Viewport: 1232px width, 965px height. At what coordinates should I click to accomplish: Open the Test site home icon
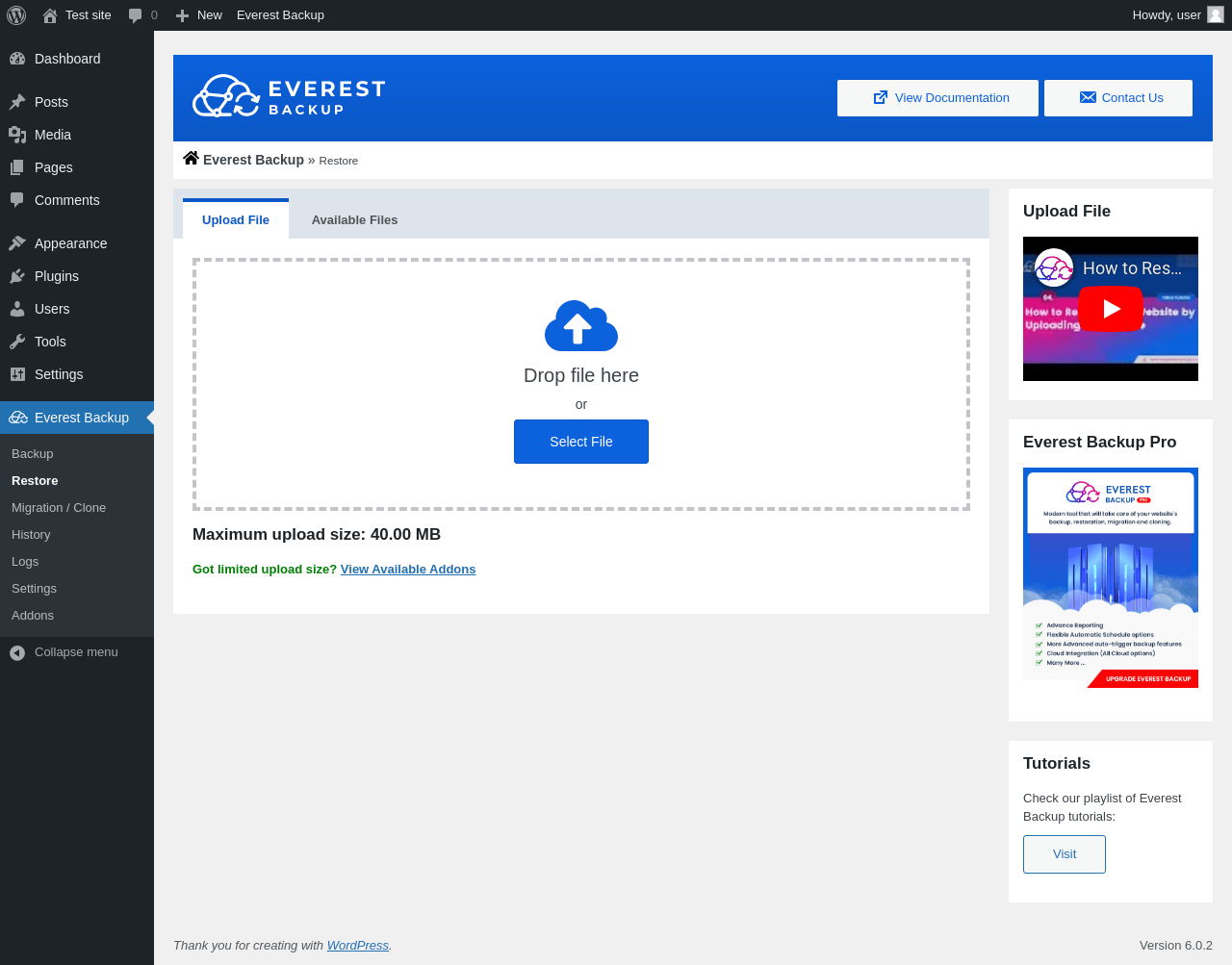[50, 15]
